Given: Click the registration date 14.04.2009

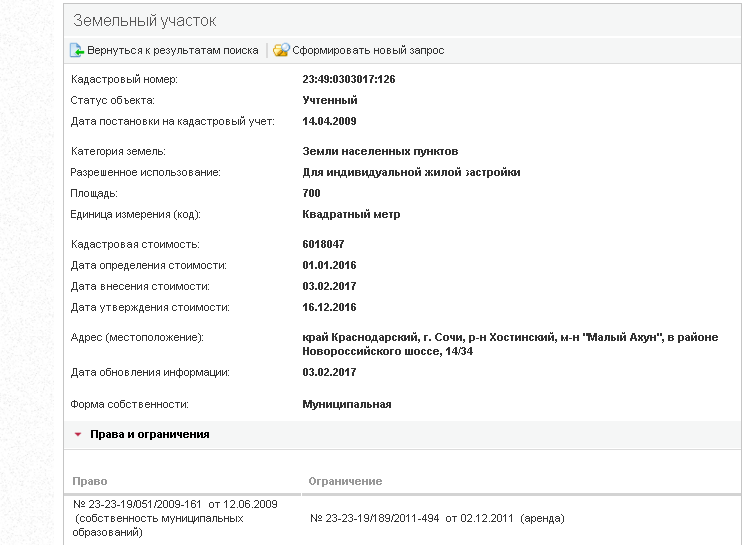Looking at the screenshot, I should pyautogui.click(x=329, y=121).
